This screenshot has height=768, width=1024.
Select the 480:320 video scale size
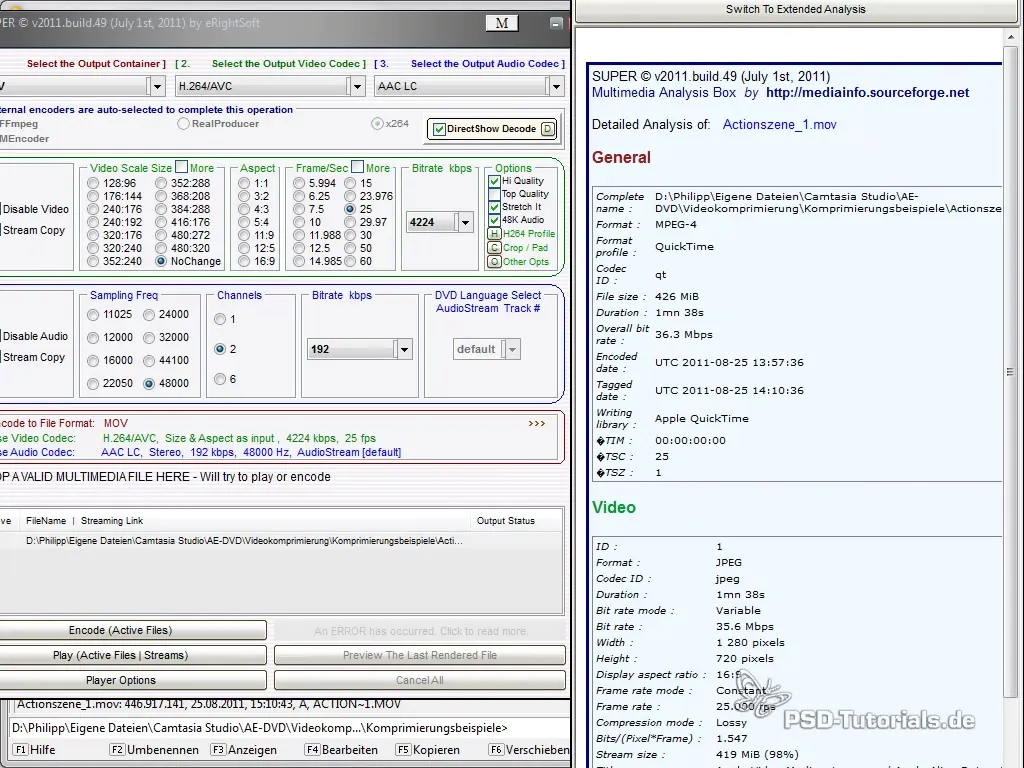pyautogui.click(x=161, y=248)
